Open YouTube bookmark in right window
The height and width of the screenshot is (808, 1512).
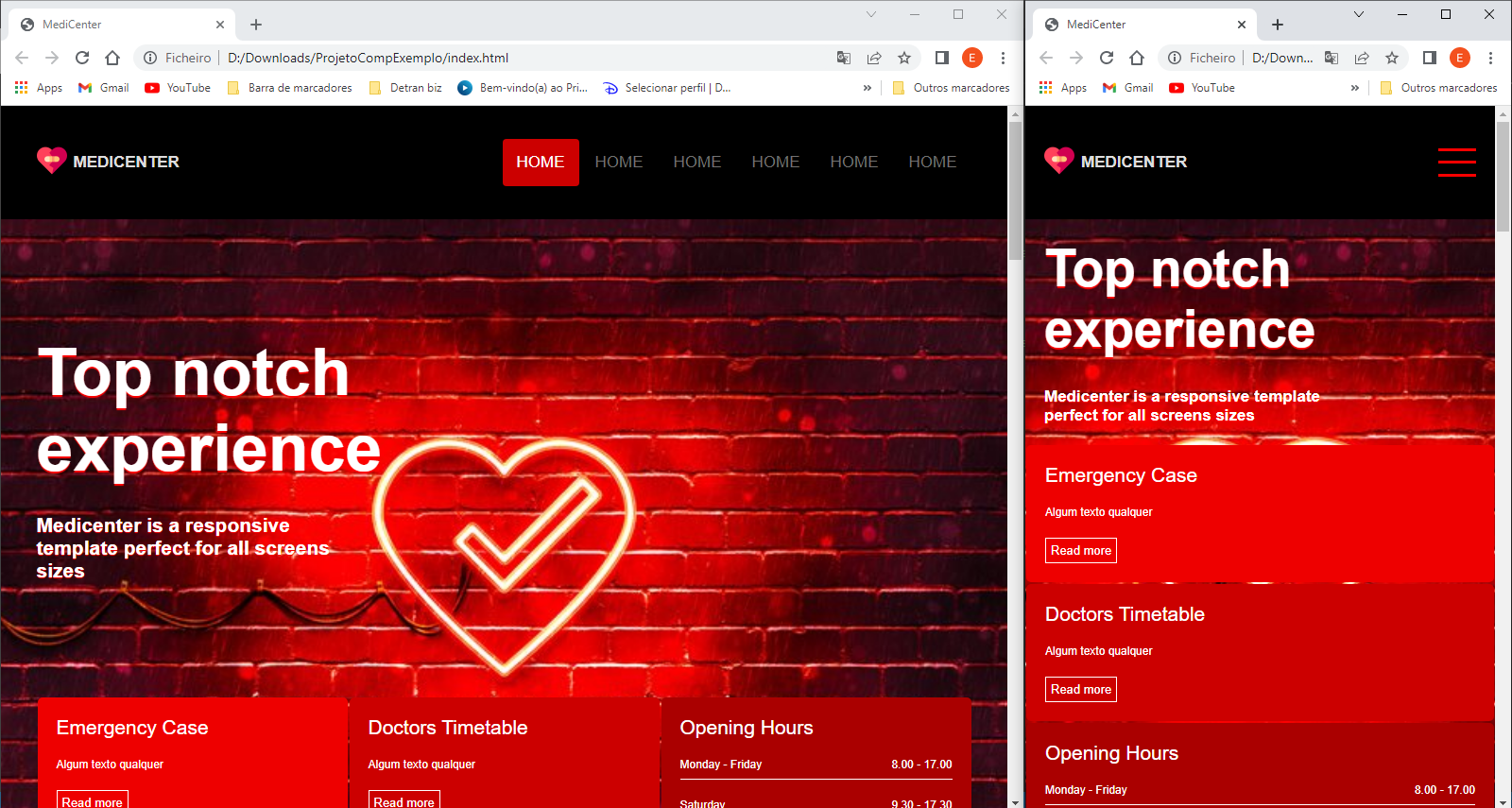(1203, 88)
